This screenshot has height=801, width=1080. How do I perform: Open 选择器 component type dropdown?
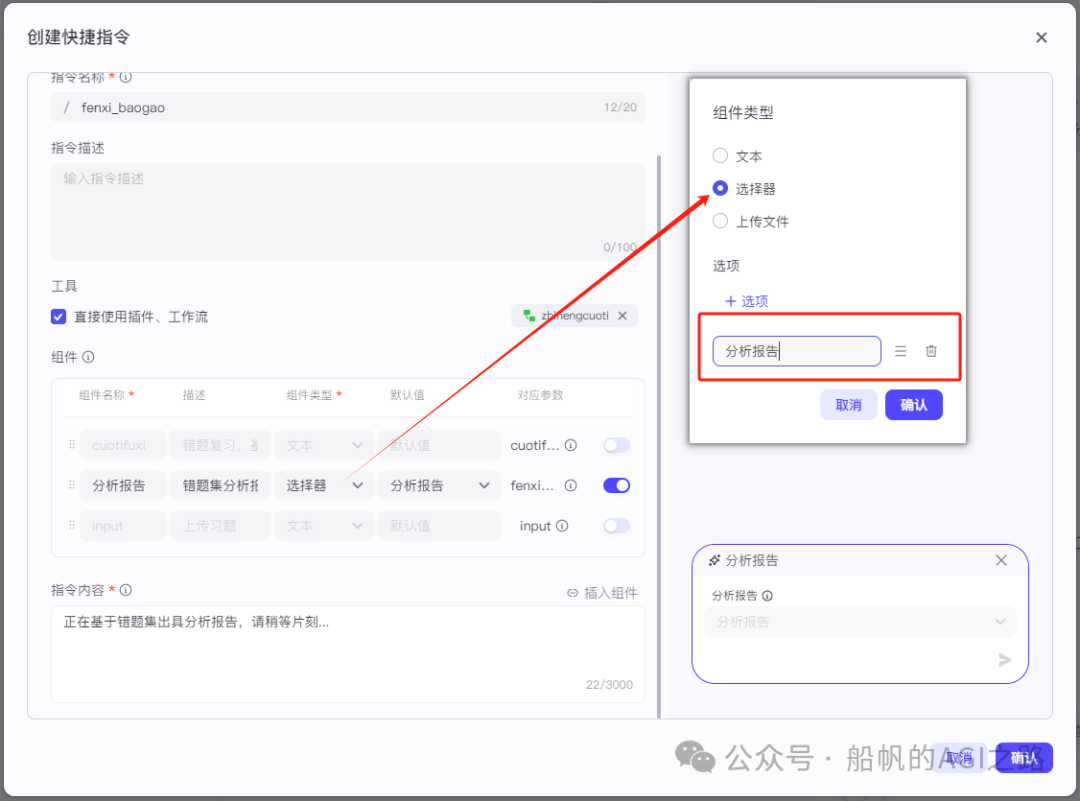(324, 486)
